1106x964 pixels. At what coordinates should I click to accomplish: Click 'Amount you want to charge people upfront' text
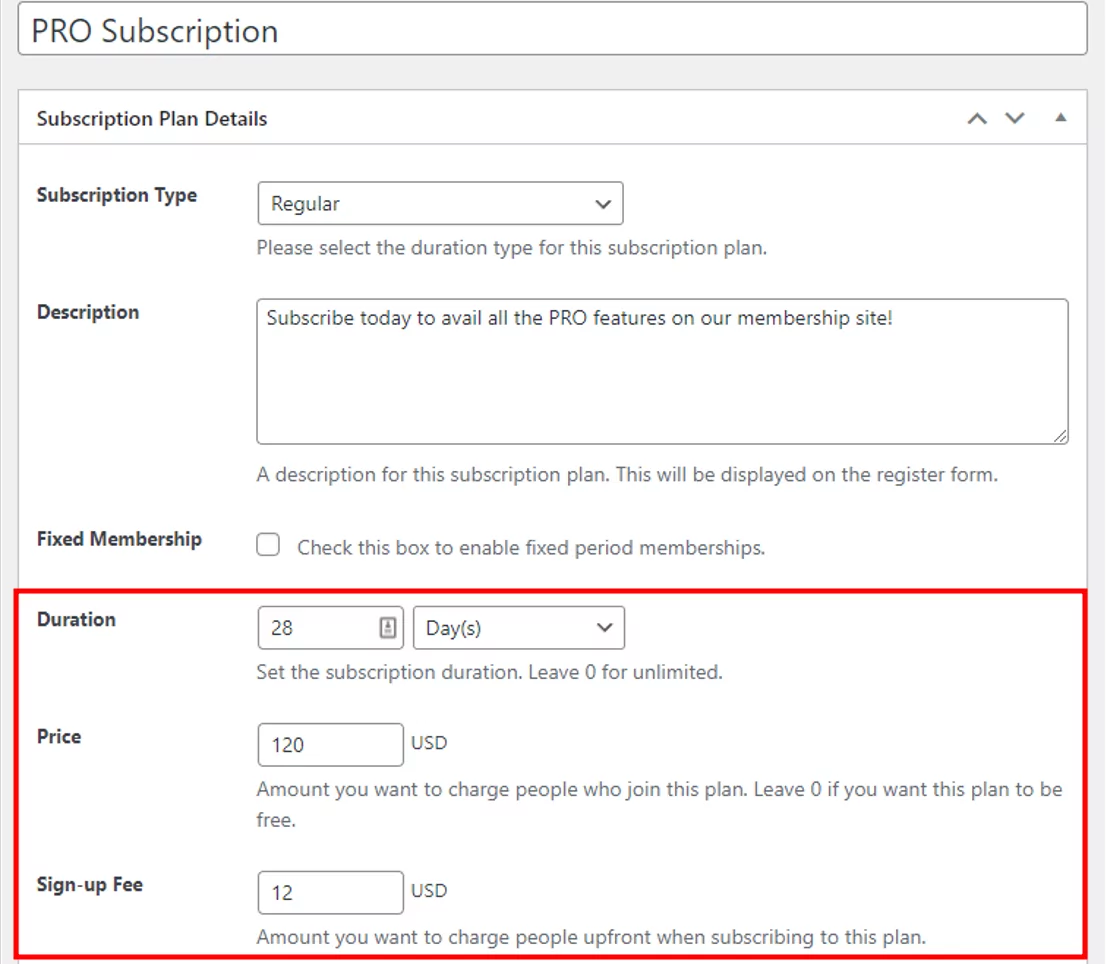[x=591, y=937]
